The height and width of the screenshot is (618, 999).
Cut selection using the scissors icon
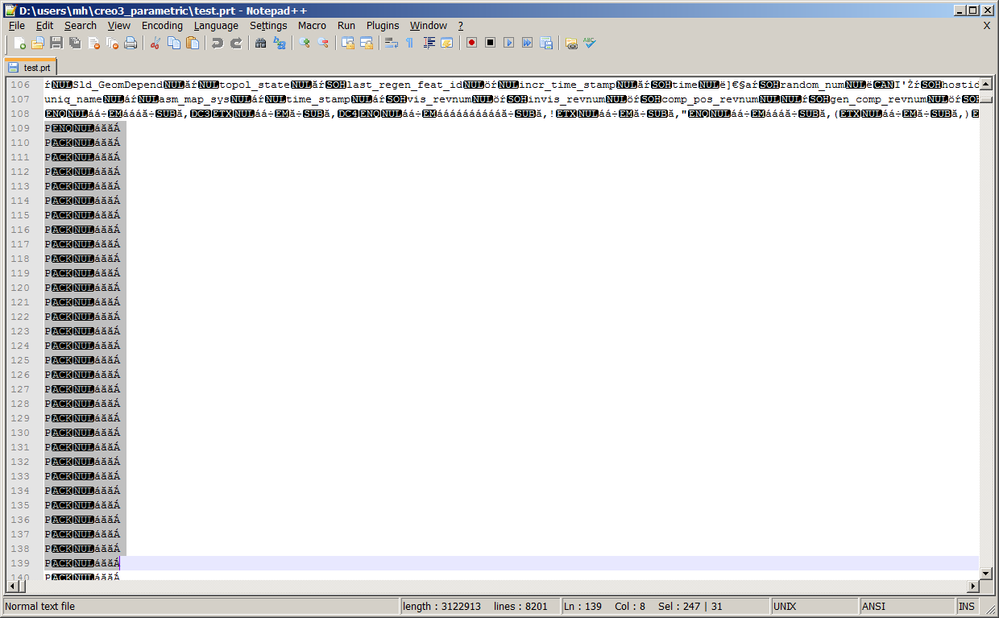[x=155, y=43]
